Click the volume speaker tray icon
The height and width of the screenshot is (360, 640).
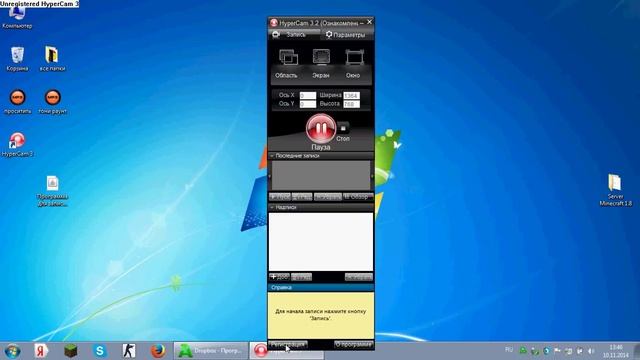591,351
